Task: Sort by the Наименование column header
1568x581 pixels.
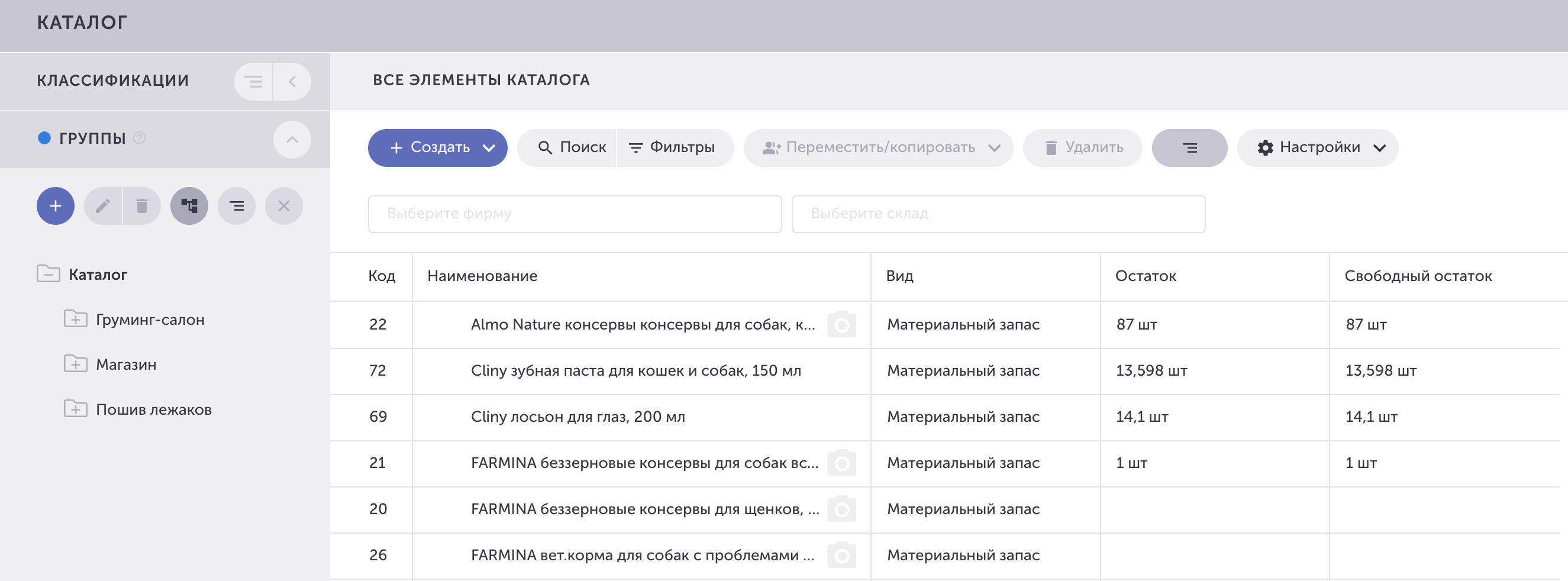Action: click(482, 276)
